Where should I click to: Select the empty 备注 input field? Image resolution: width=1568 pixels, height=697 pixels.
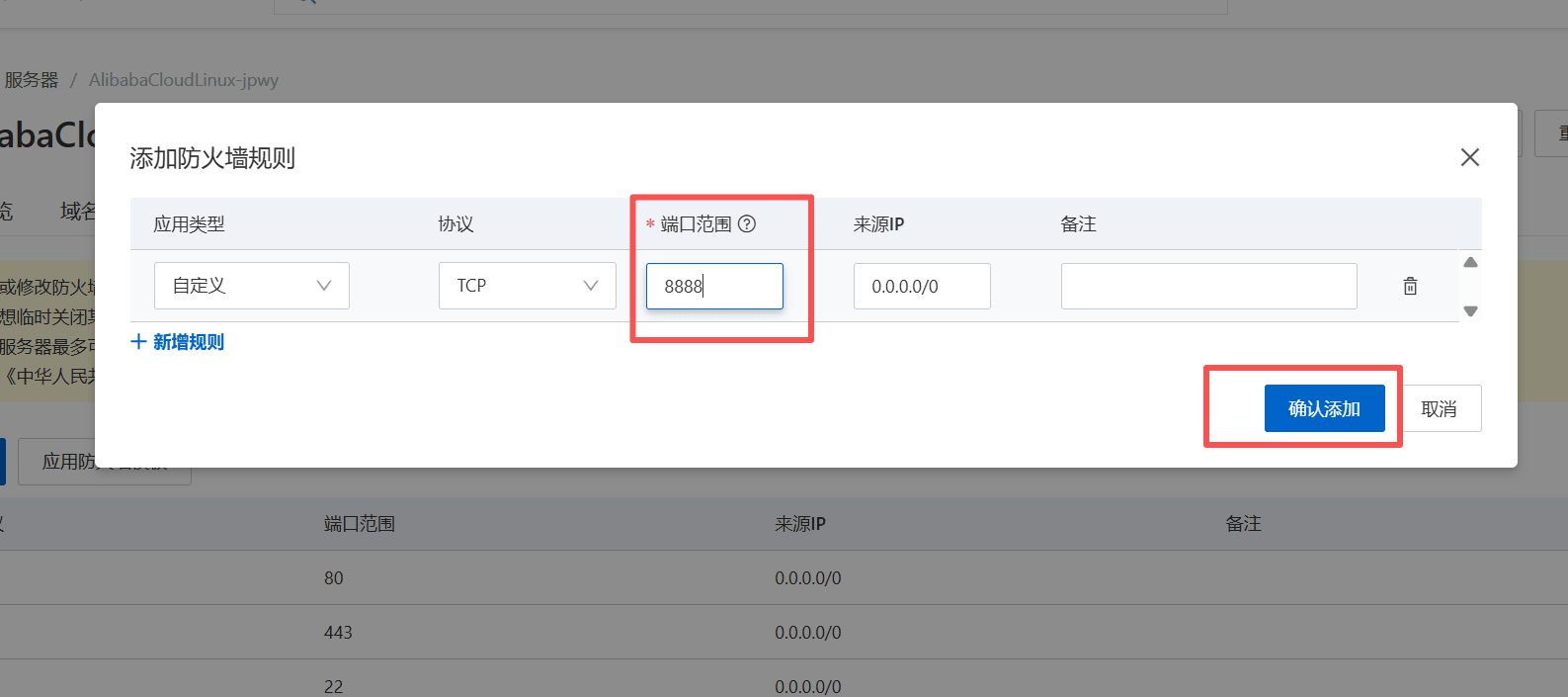[1207, 286]
